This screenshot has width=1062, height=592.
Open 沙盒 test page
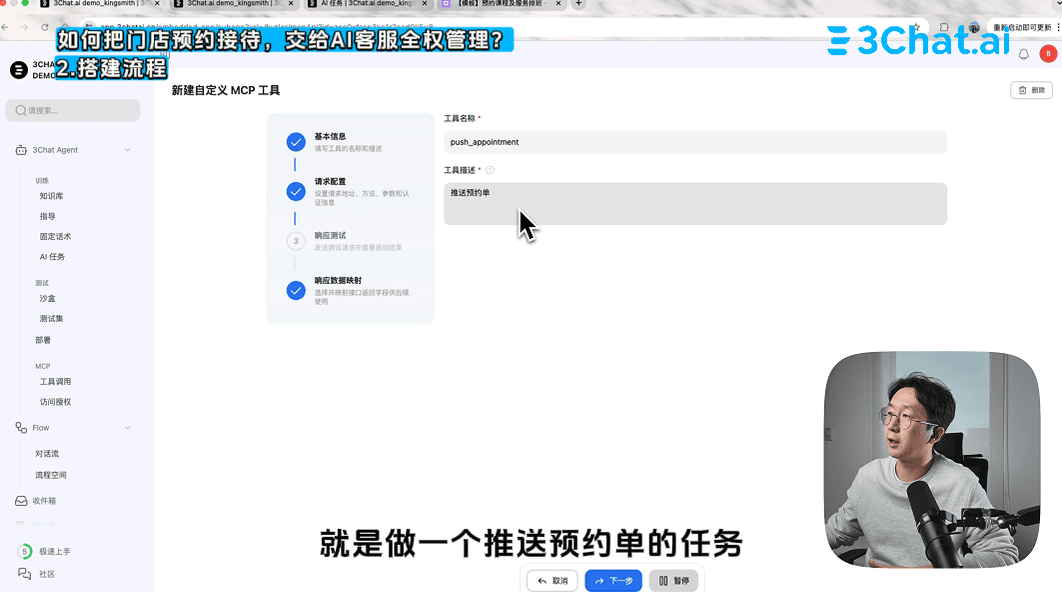point(47,298)
